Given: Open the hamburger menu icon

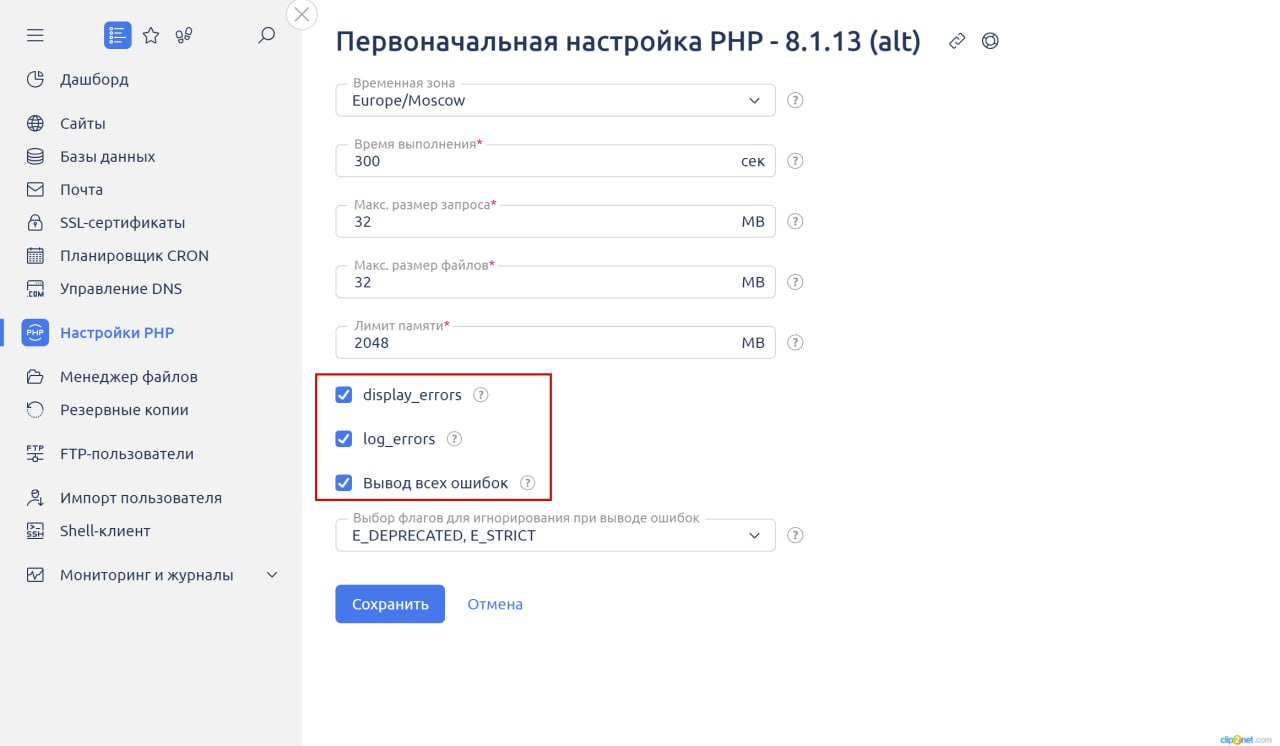Looking at the screenshot, I should point(35,35).
